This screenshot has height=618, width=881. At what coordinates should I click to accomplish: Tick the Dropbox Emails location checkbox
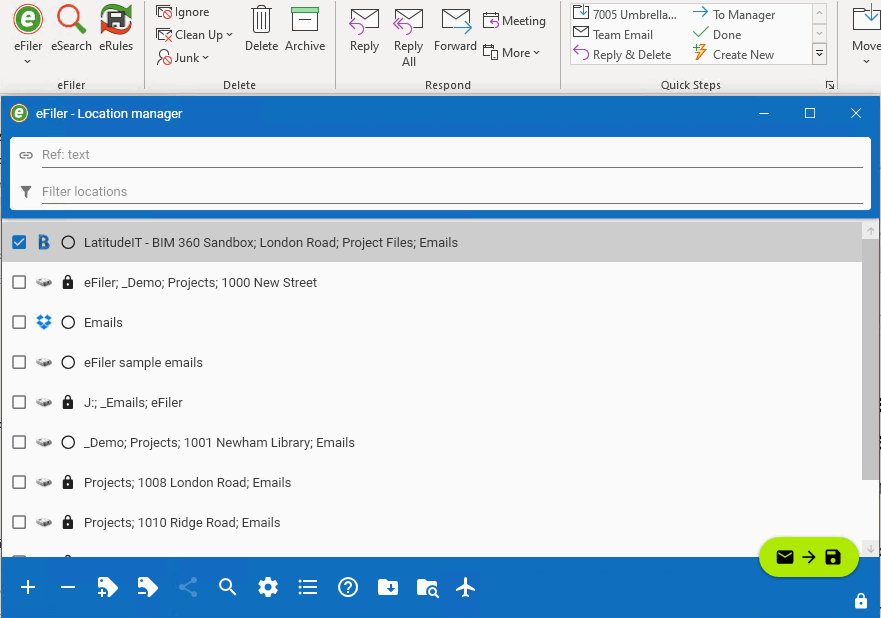[x=19, y=322]
